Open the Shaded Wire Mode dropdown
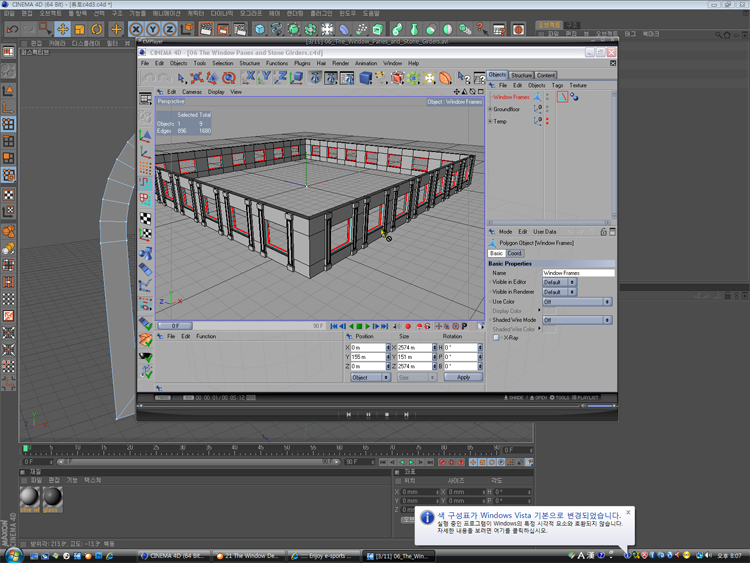The image size is (750, 563). coord(577,320)
